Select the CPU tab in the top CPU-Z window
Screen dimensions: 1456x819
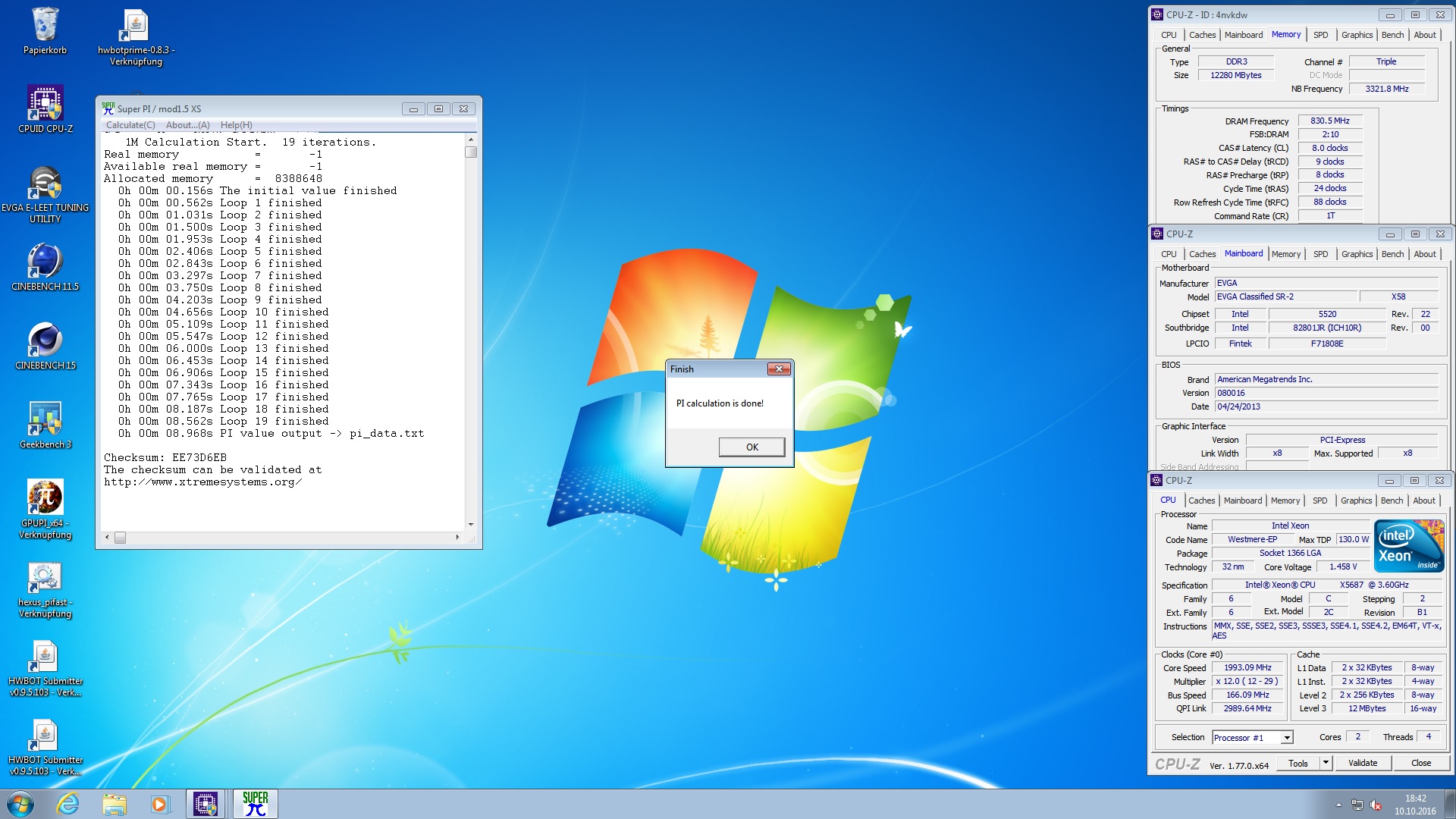(x=1169, y=35)
